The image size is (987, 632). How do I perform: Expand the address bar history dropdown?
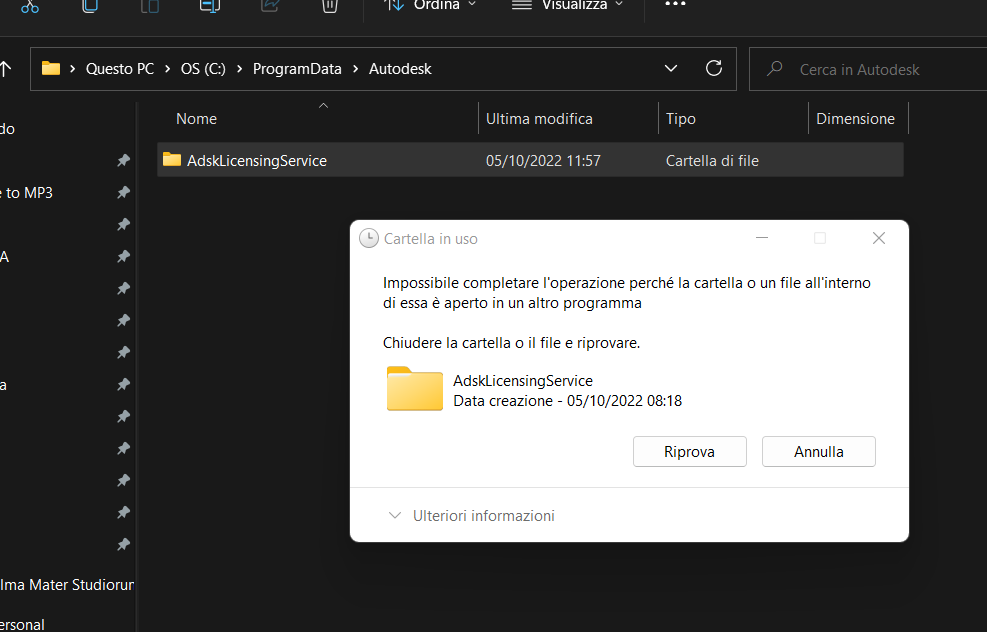point(671,69)
